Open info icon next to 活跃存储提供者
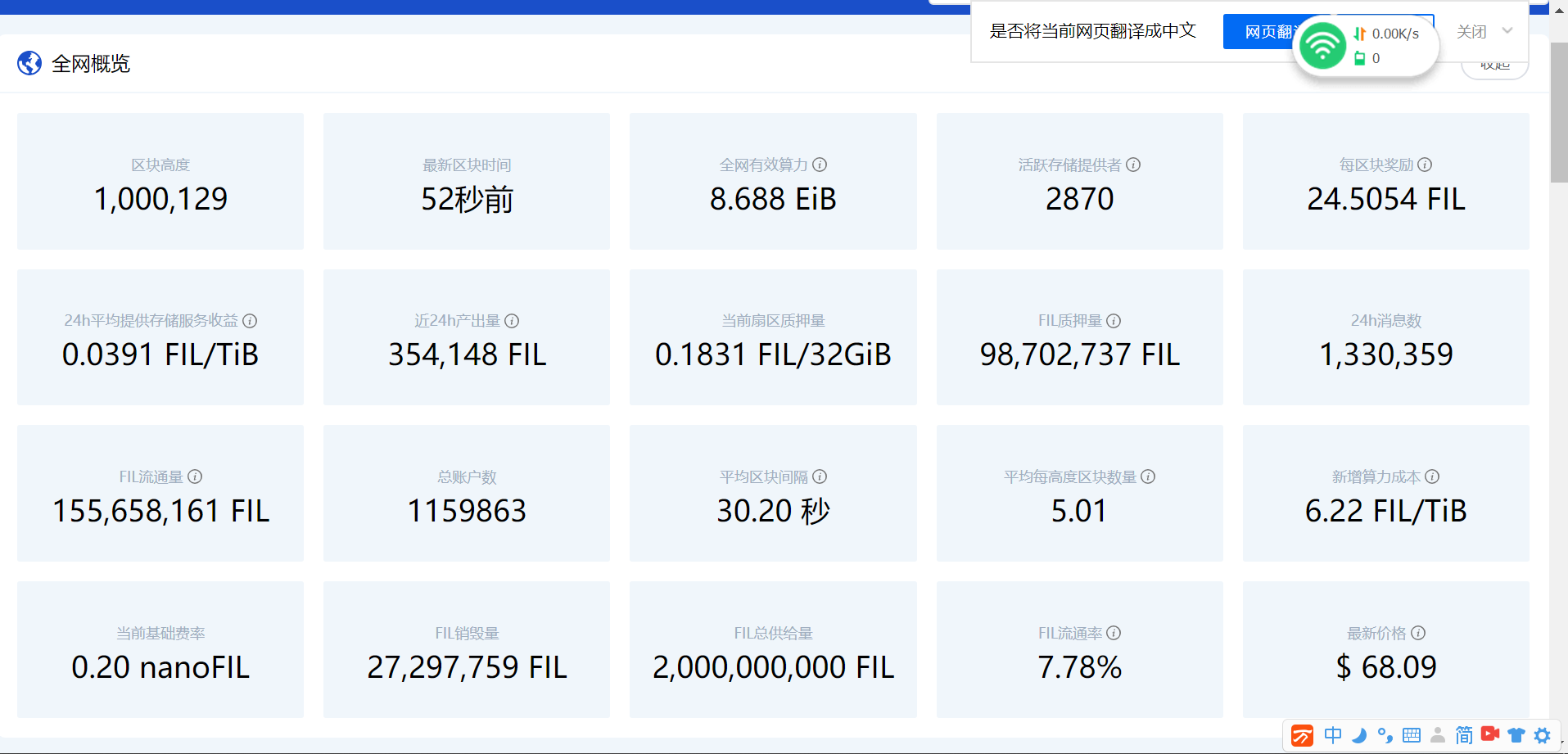 click(1133, 165)
